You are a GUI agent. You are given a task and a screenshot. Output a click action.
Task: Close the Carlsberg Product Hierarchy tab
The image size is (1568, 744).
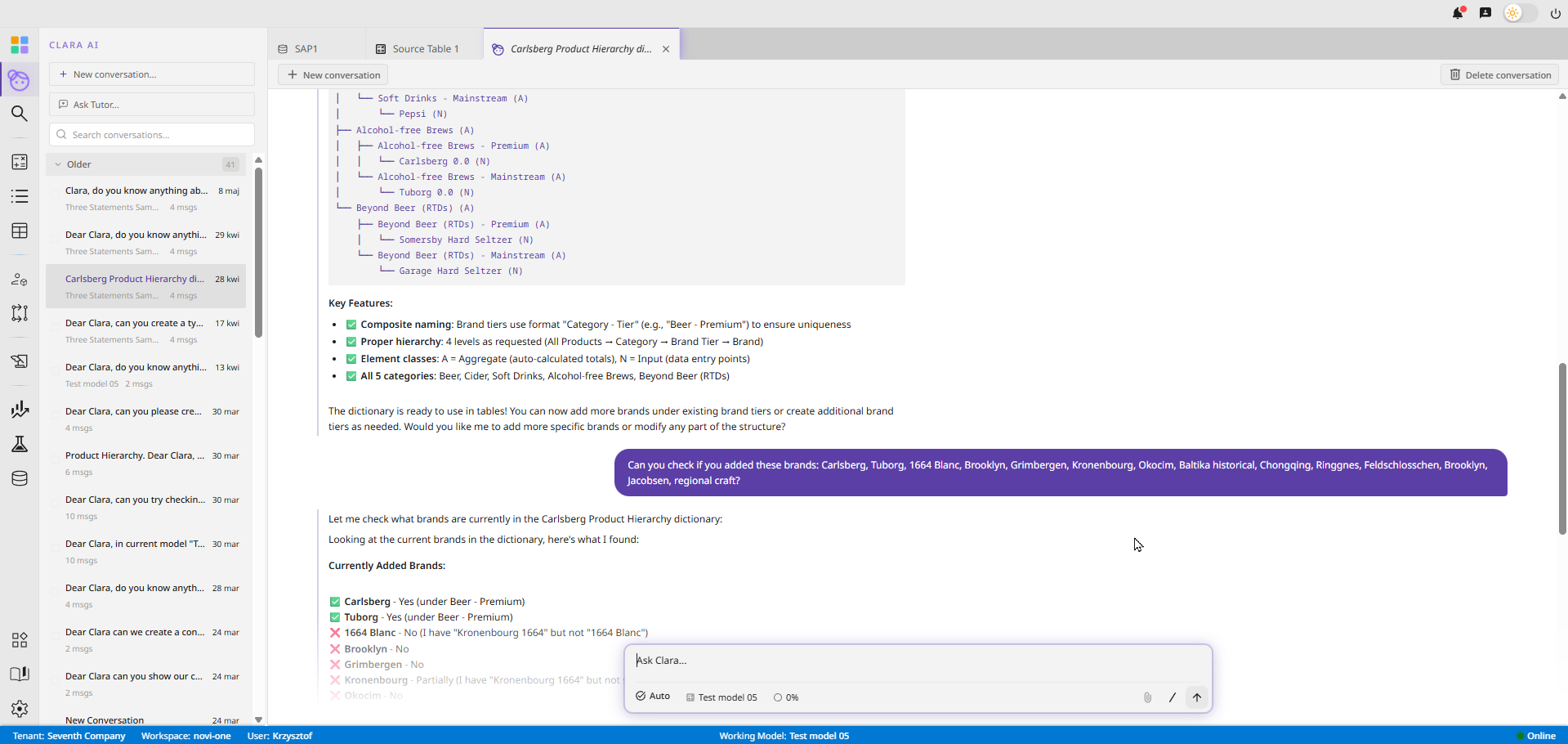(x=666, y=49)
